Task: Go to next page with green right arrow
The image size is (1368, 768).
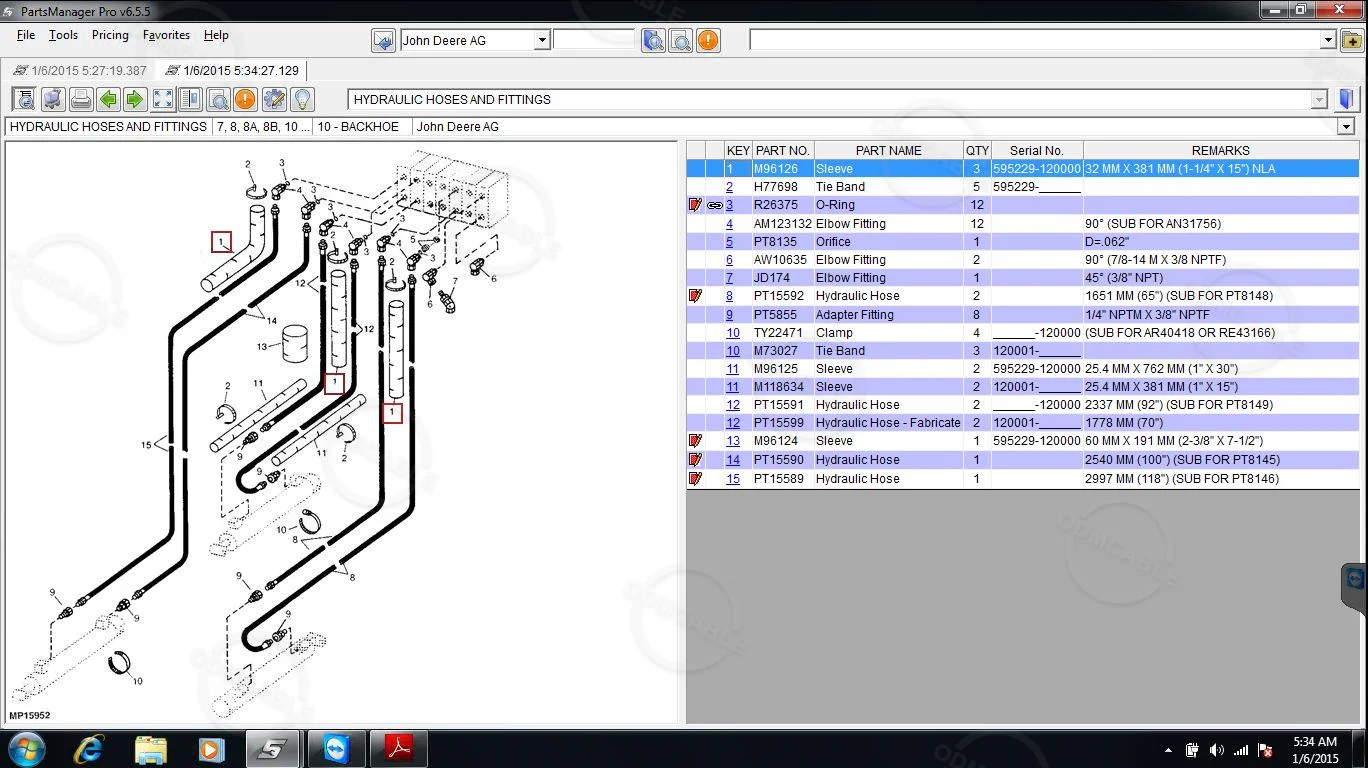Action: [x=135, y=99]
